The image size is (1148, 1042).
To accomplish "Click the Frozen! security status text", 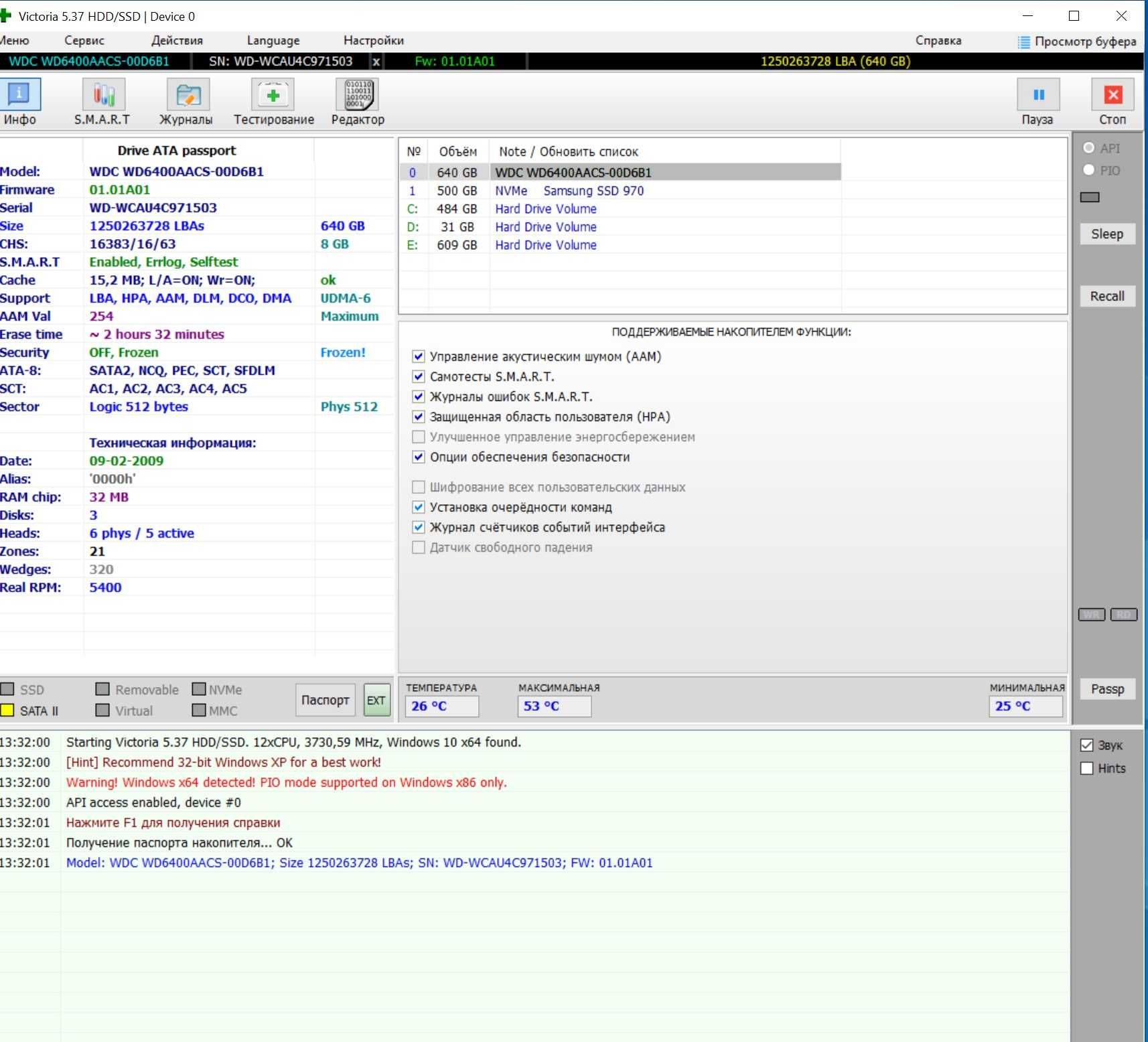I will (x=343, y=352).
